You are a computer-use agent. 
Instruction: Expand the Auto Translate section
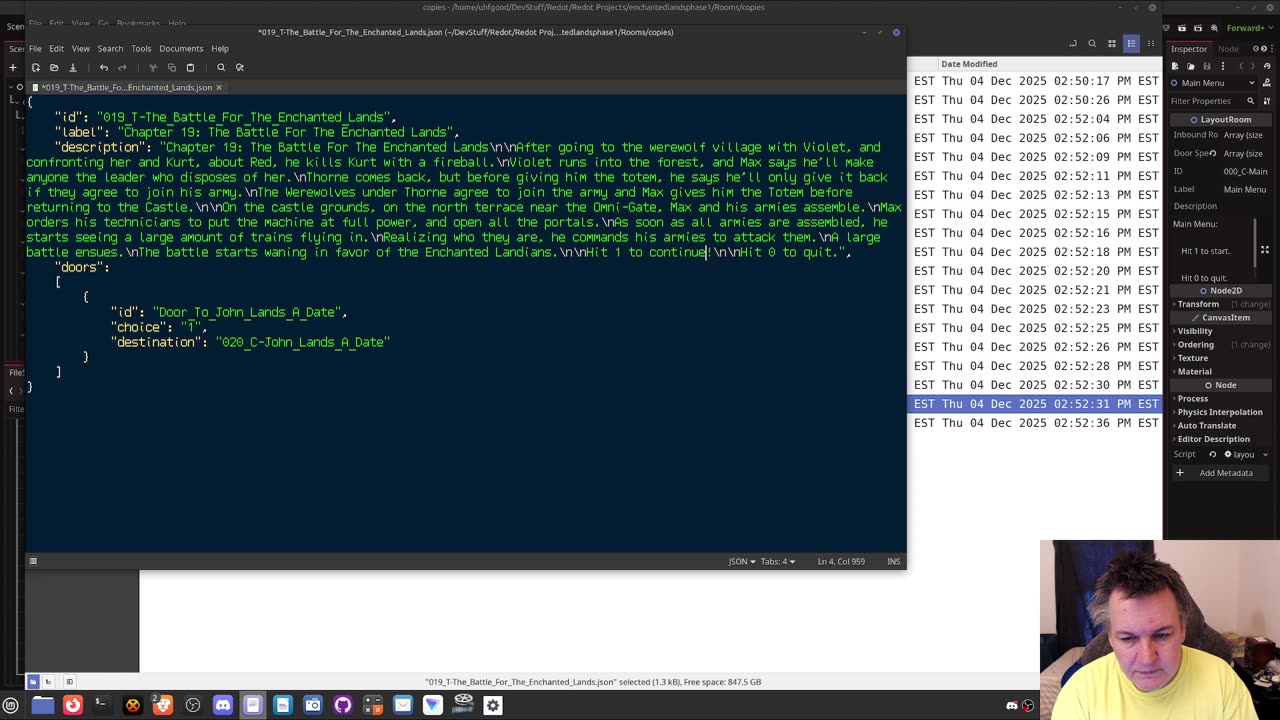pyautogui.click(x=1206, y=426)
